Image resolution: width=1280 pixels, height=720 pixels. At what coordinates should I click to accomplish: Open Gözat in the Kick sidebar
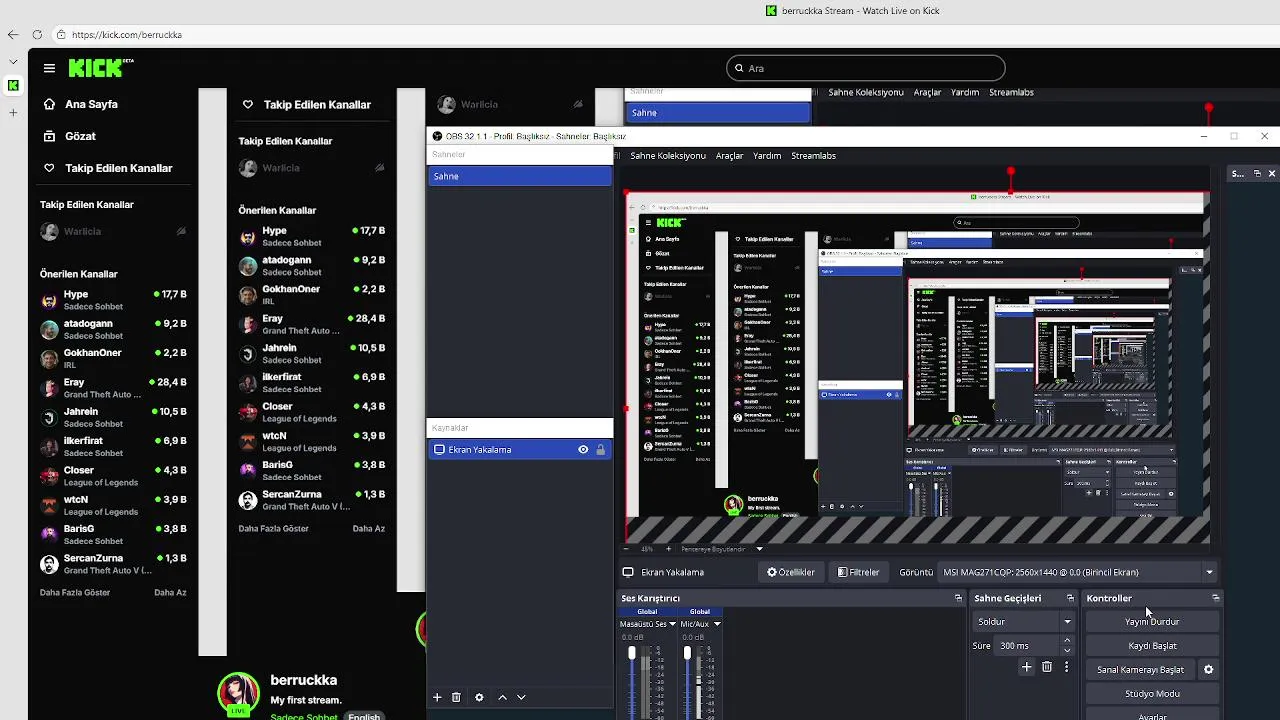coord(80,136)
